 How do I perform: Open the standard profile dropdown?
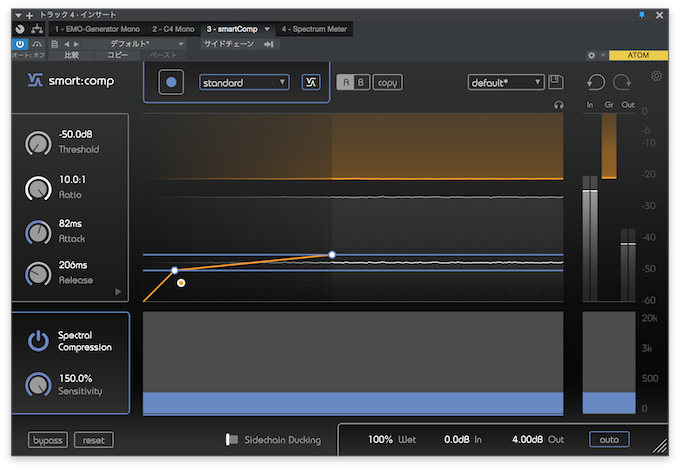click(x=244, y=82)
